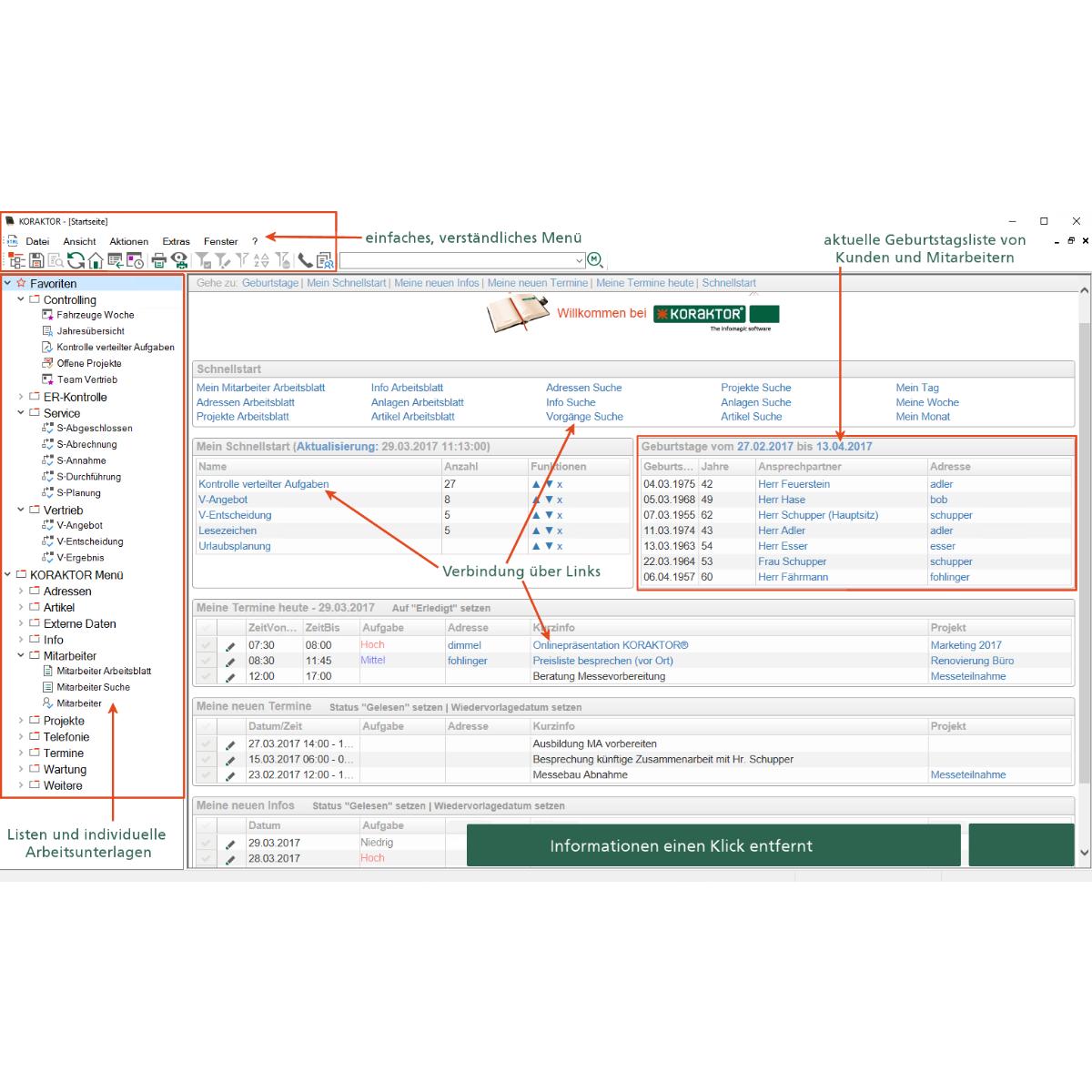This screenshot has width=1092, height=1092.
Task: Open the ? help menu
Action: (x=255, y=241)
